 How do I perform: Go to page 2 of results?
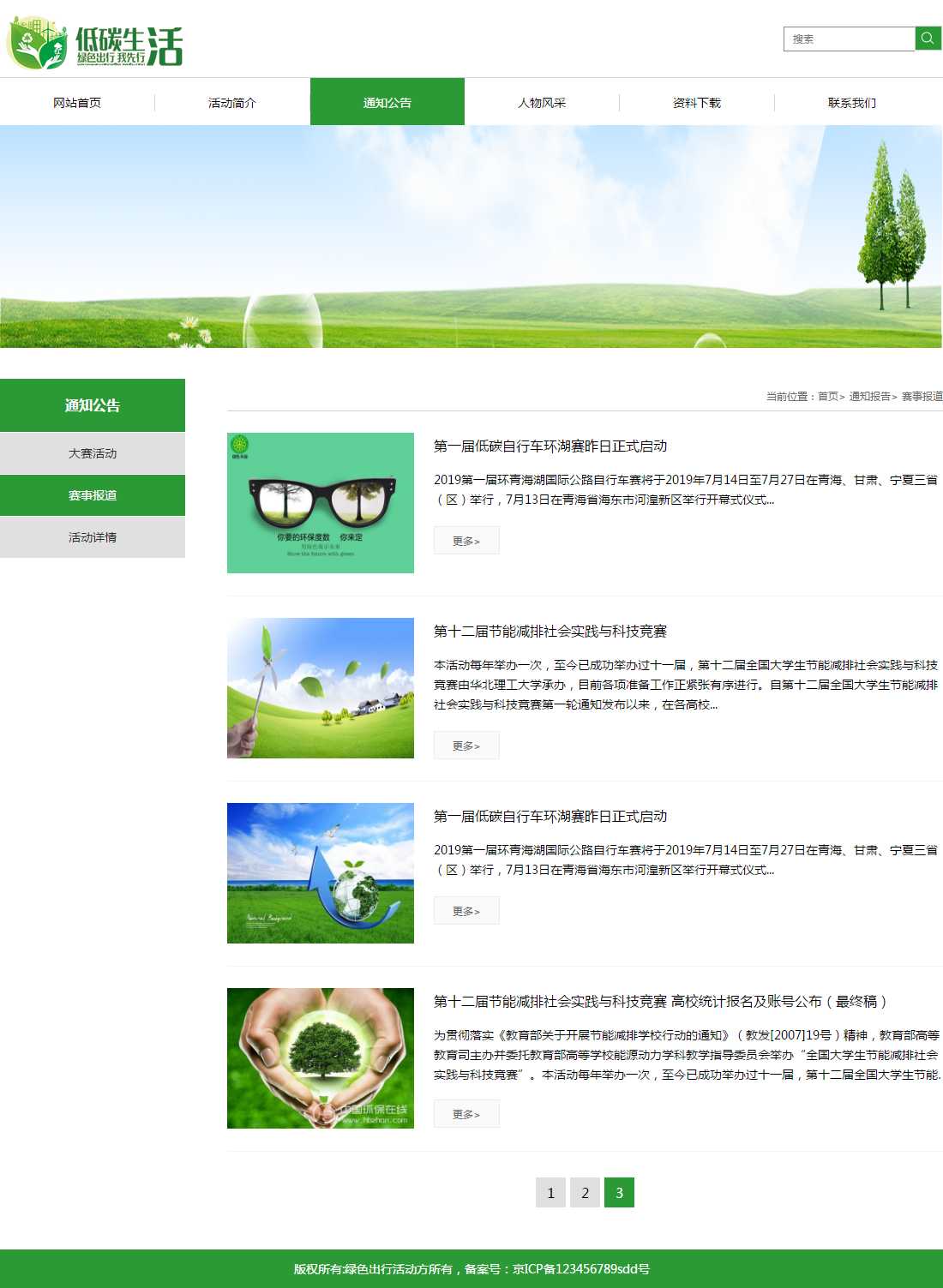[585, 1193]
